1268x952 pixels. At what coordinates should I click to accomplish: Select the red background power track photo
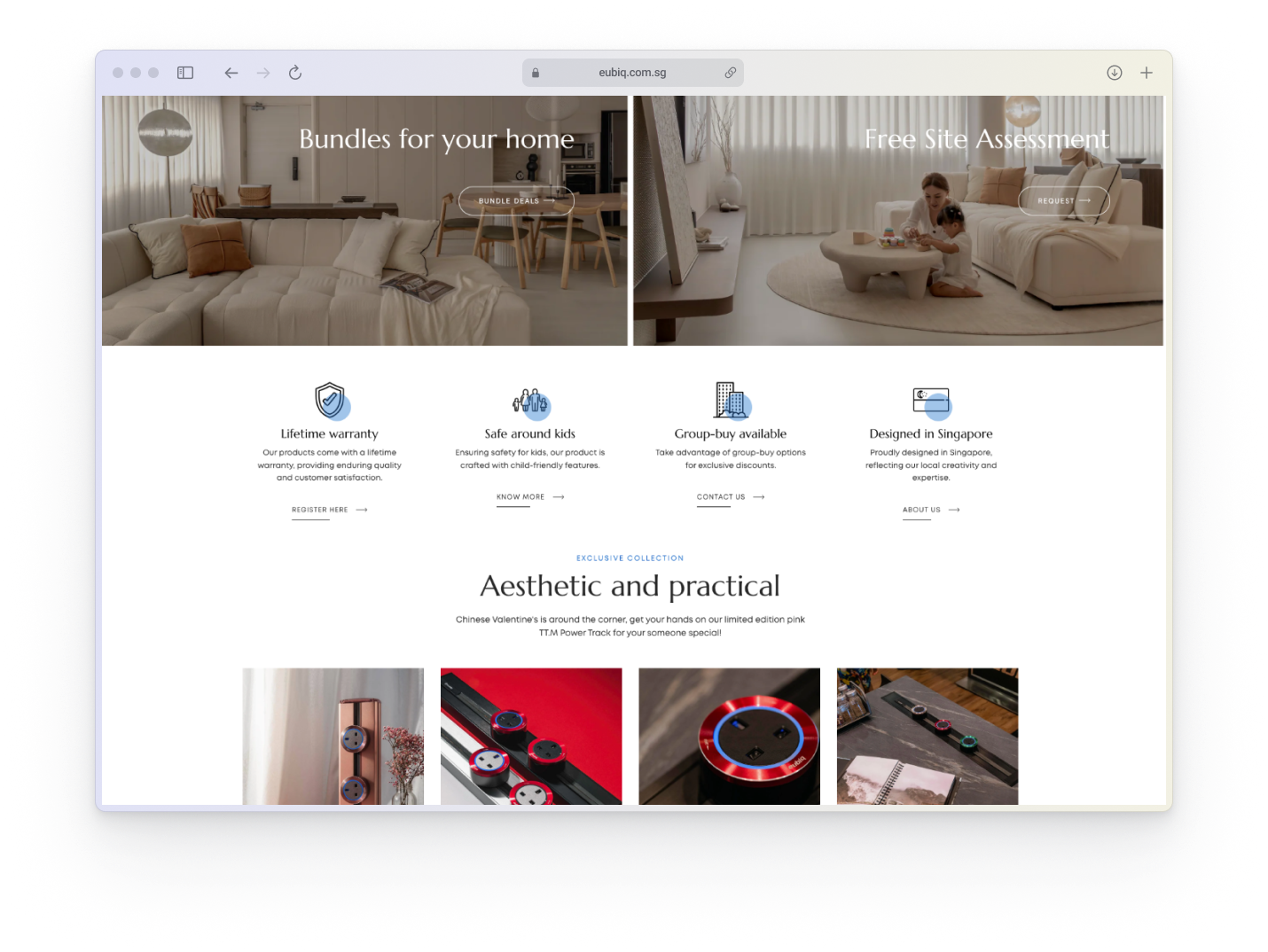(531, 736)
